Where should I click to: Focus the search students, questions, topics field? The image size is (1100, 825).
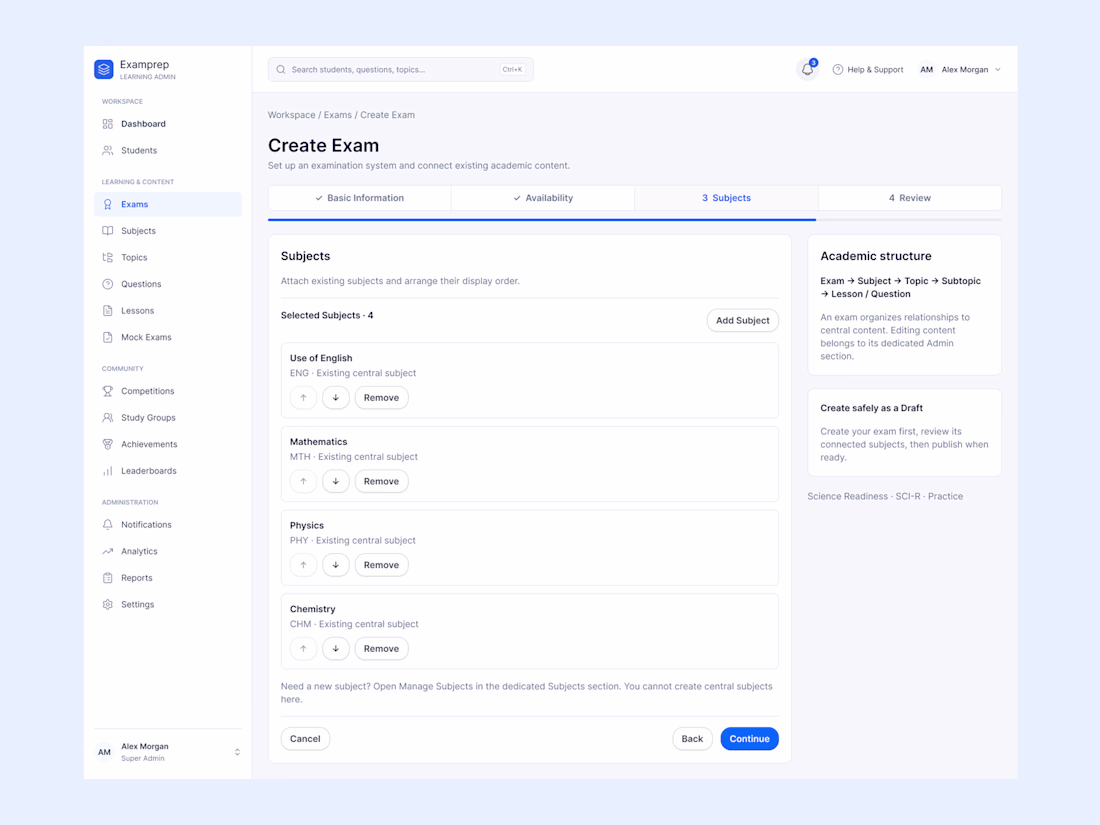[x=401, y=69]
